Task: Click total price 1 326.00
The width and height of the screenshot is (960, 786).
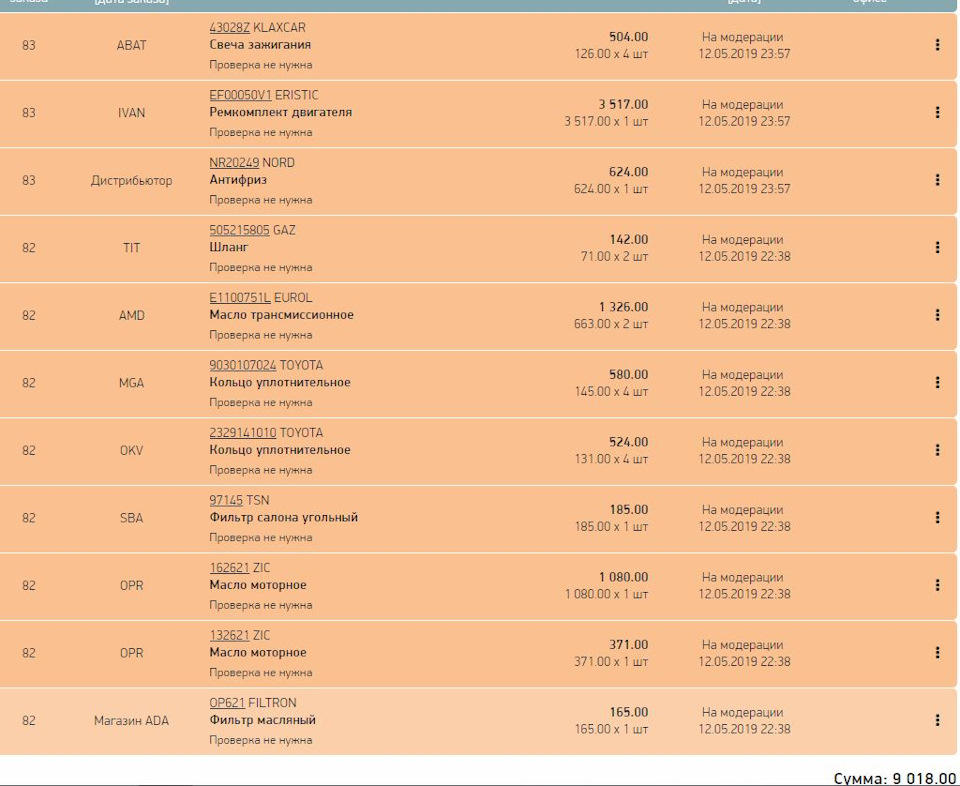Action: pyautogui.click(x=623, y=307)
